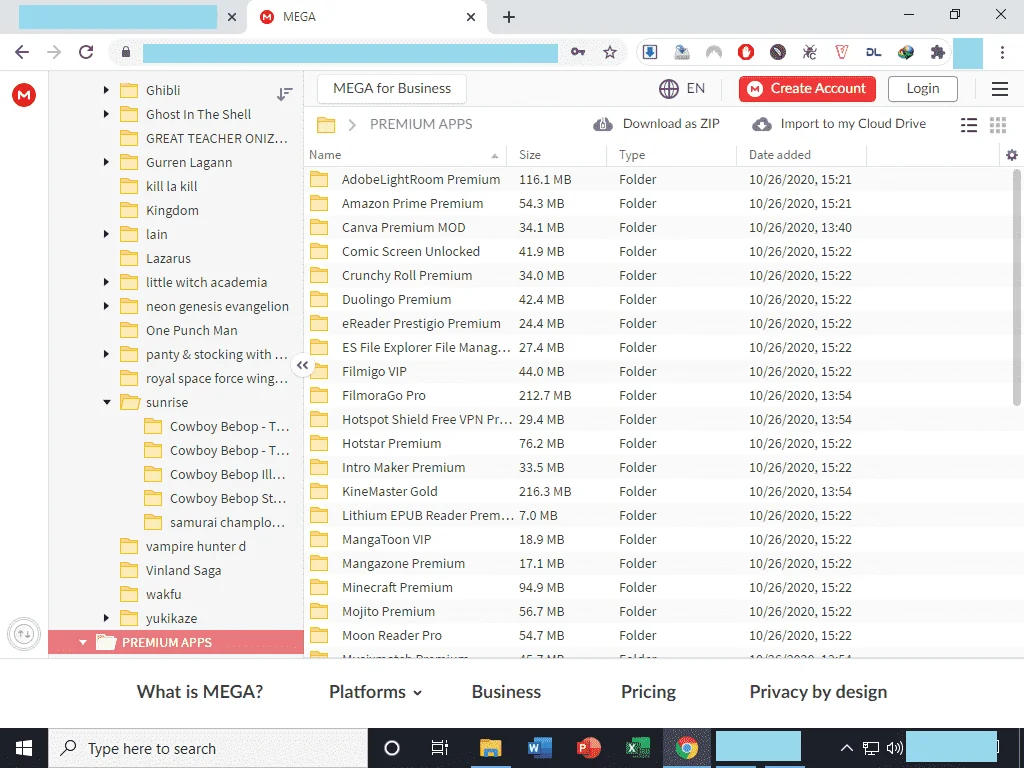The height and width of the screenshot is (768, 1024).
Task: Open the What is MEGA? link
Action: [200, 692]
